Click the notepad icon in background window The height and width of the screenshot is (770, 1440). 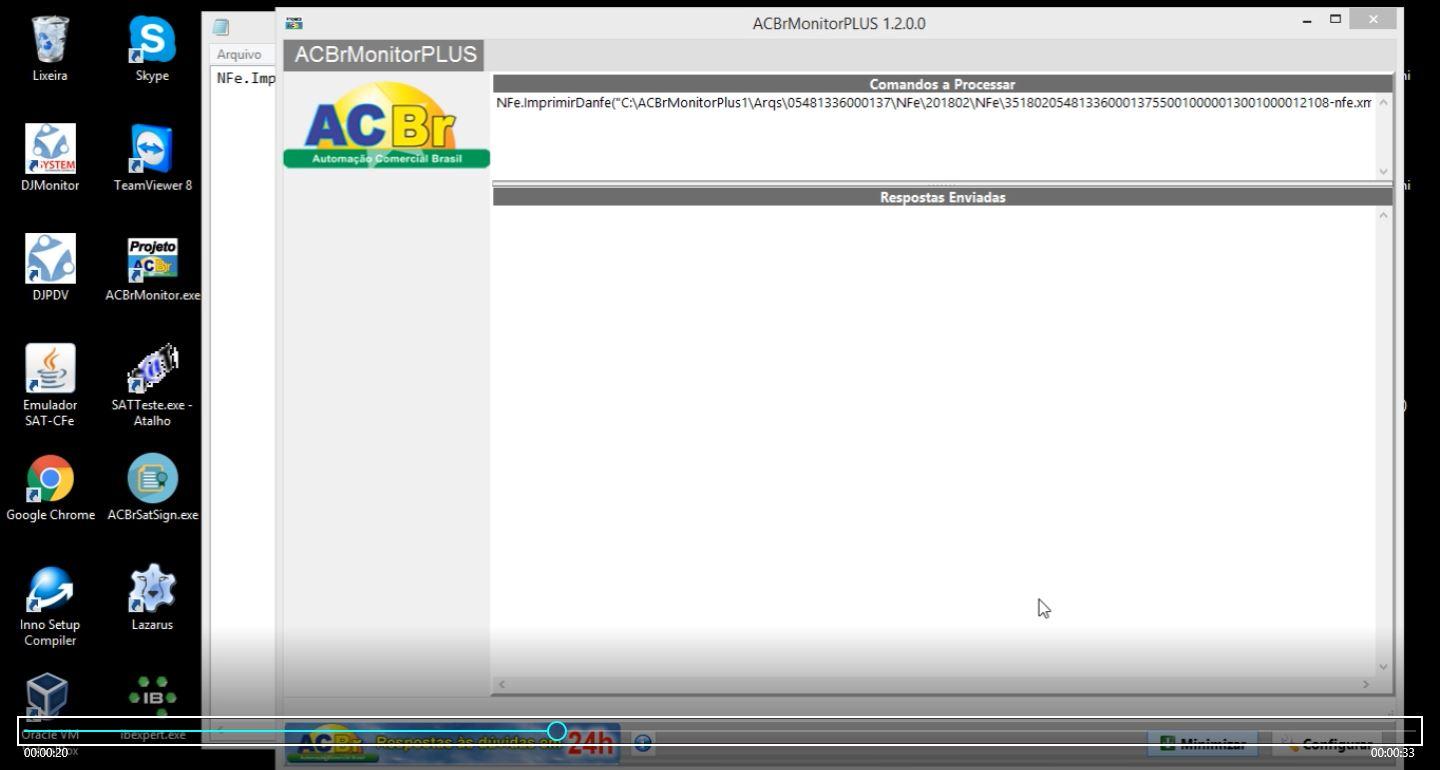click(x=221, y=28)
